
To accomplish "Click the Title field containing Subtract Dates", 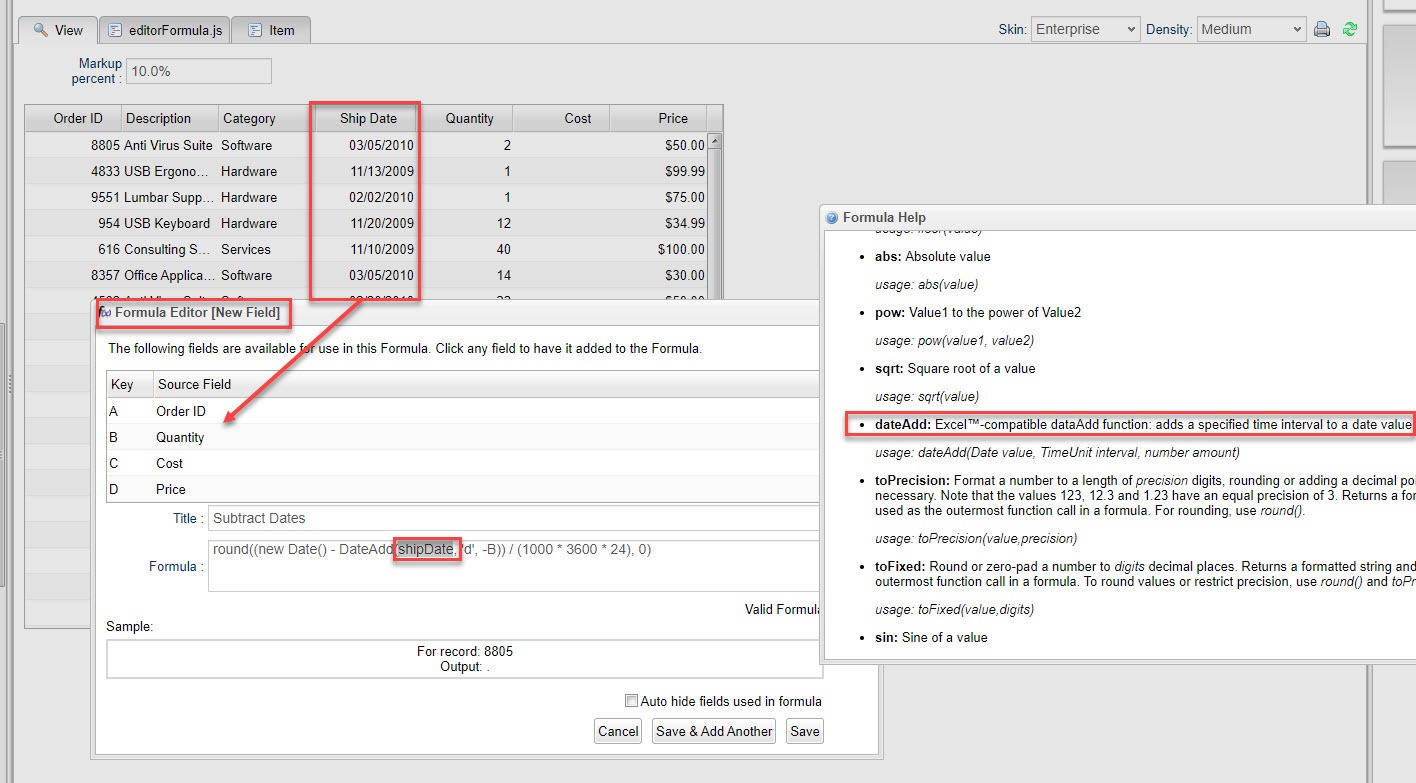I will [514, 518].
